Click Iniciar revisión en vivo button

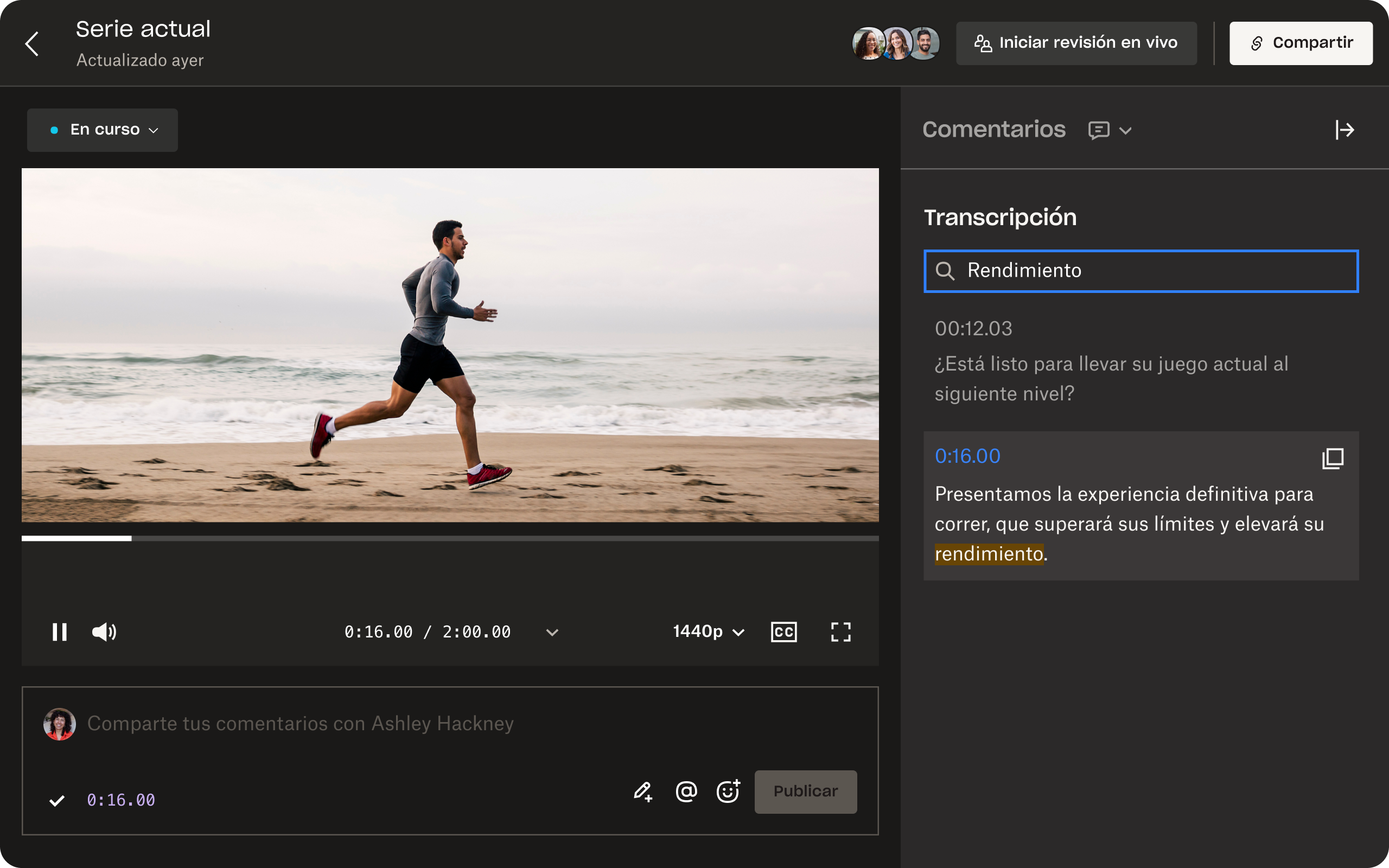[1076, 43]
